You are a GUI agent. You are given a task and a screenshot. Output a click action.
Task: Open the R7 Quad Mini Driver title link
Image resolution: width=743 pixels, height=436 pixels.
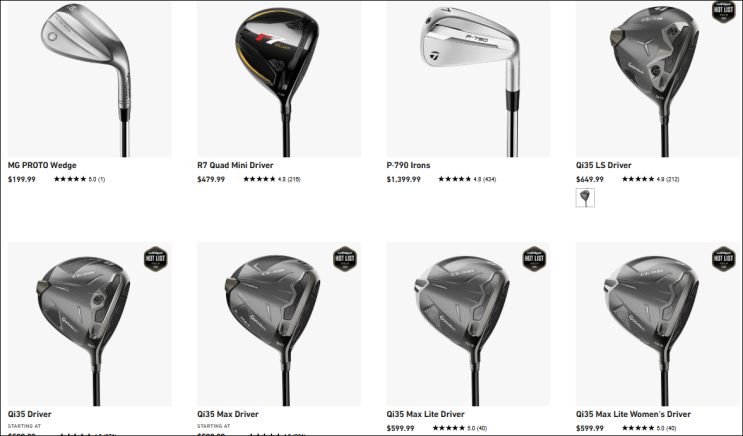pyautogui.click(x=235, y=165)
